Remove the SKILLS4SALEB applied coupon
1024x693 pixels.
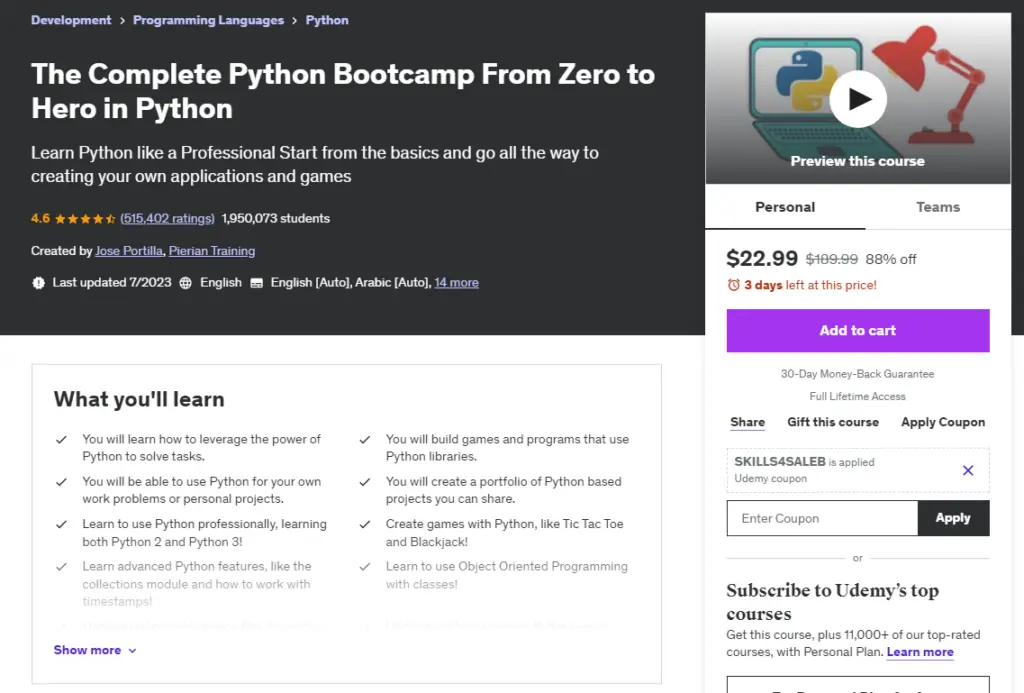coord(967,470)
